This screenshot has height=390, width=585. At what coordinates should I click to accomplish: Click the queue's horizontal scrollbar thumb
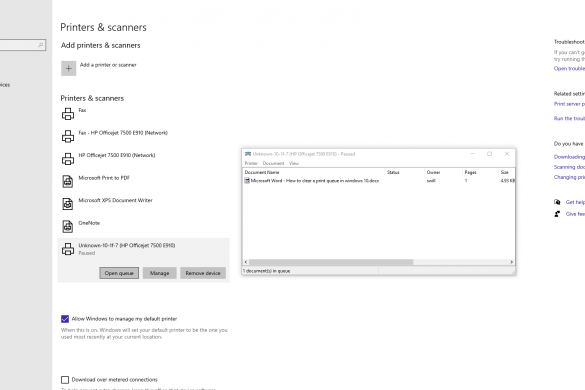click(331, 262)
